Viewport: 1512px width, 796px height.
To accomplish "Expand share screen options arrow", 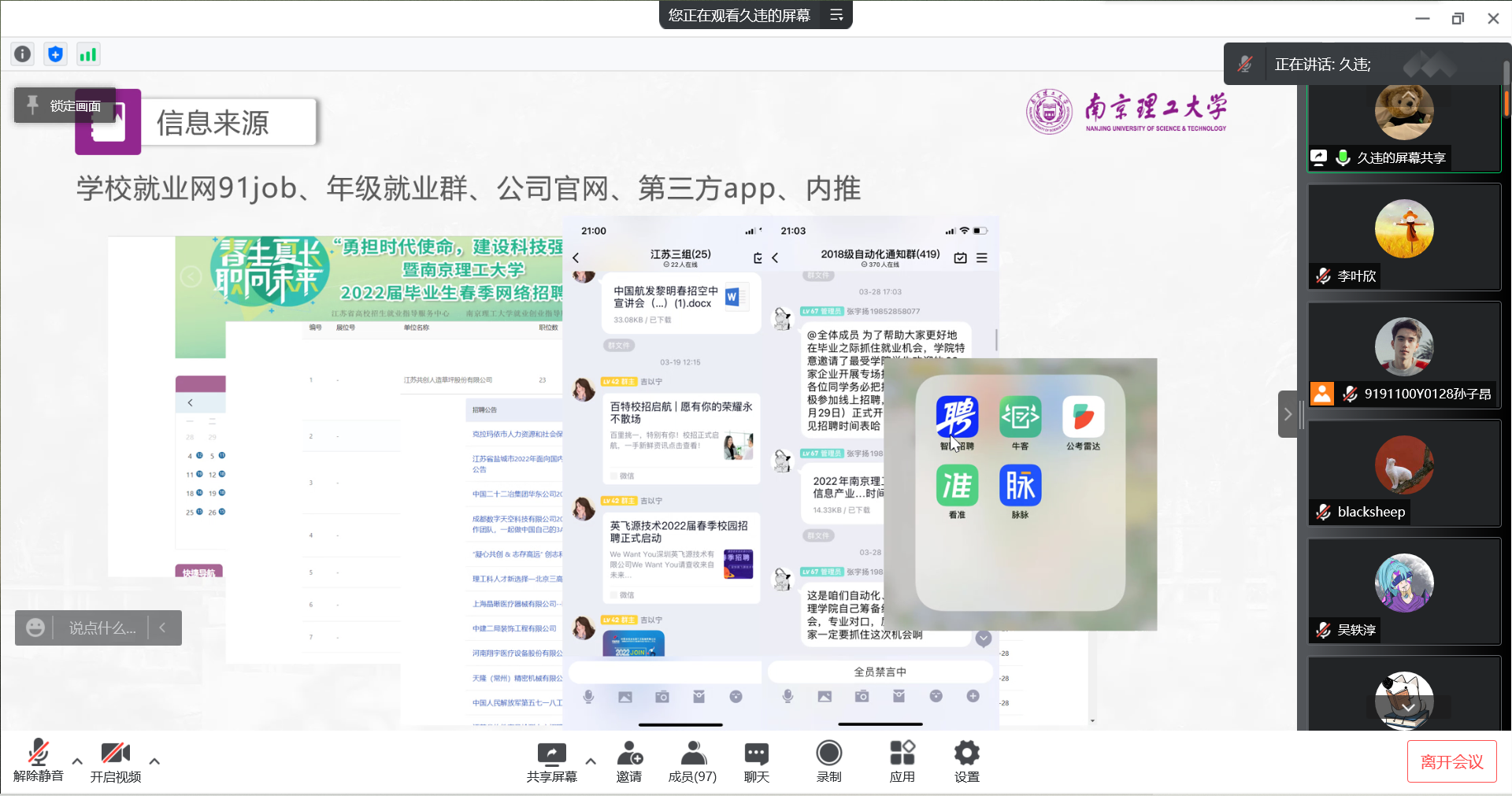I will tap(591, 761).
